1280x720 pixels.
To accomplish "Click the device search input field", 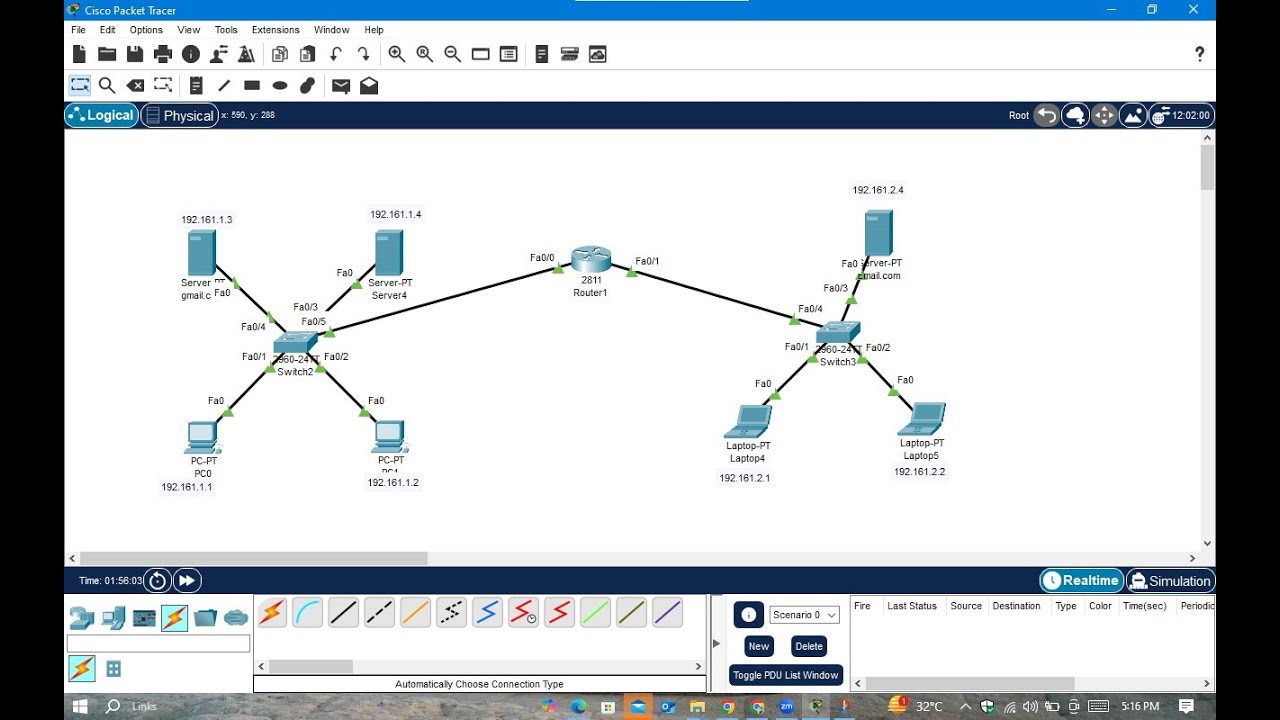I will coord(158,643).
